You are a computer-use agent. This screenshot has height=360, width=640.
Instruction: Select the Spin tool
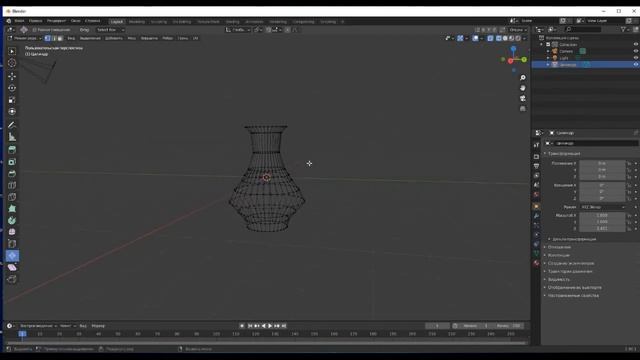point(12,220)
